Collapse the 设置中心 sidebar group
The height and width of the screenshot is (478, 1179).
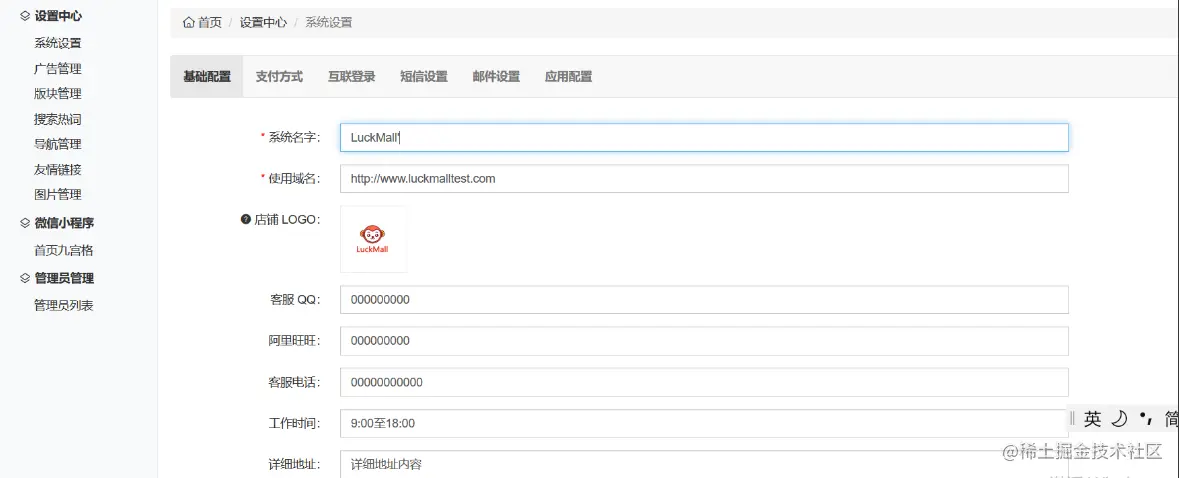coord(58,16)
